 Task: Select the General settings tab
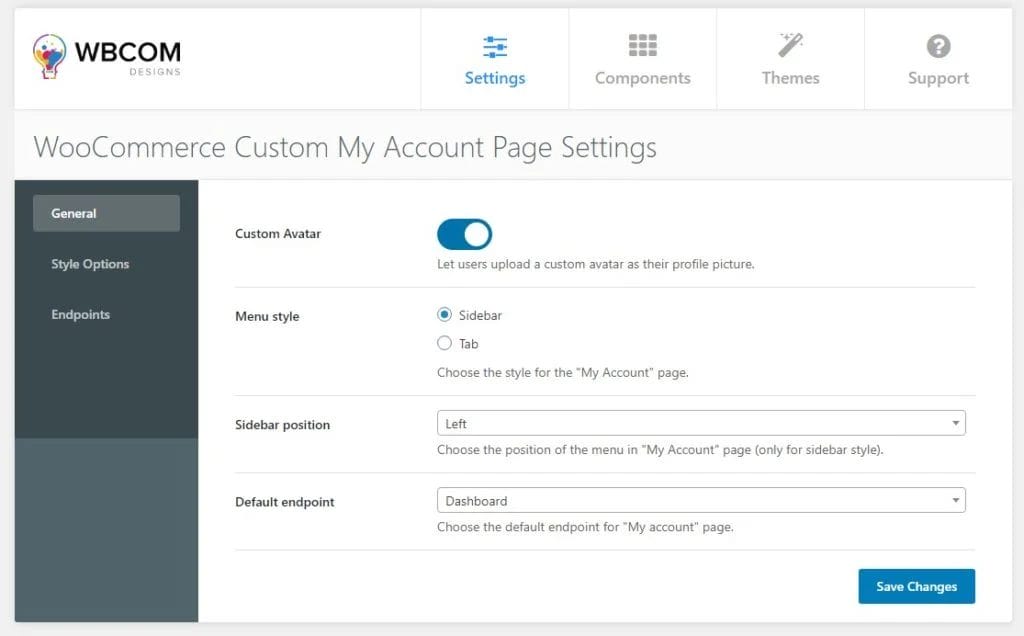click(73, 213)
